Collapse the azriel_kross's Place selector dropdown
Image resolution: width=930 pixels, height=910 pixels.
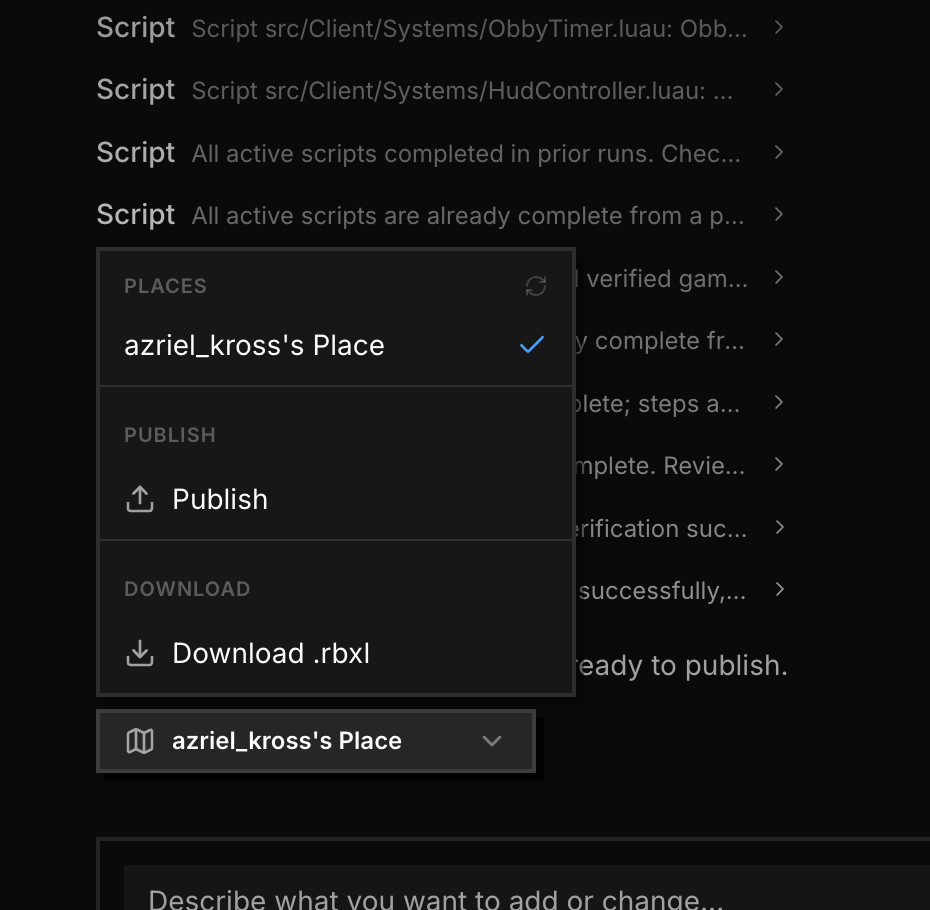(316, 741)
